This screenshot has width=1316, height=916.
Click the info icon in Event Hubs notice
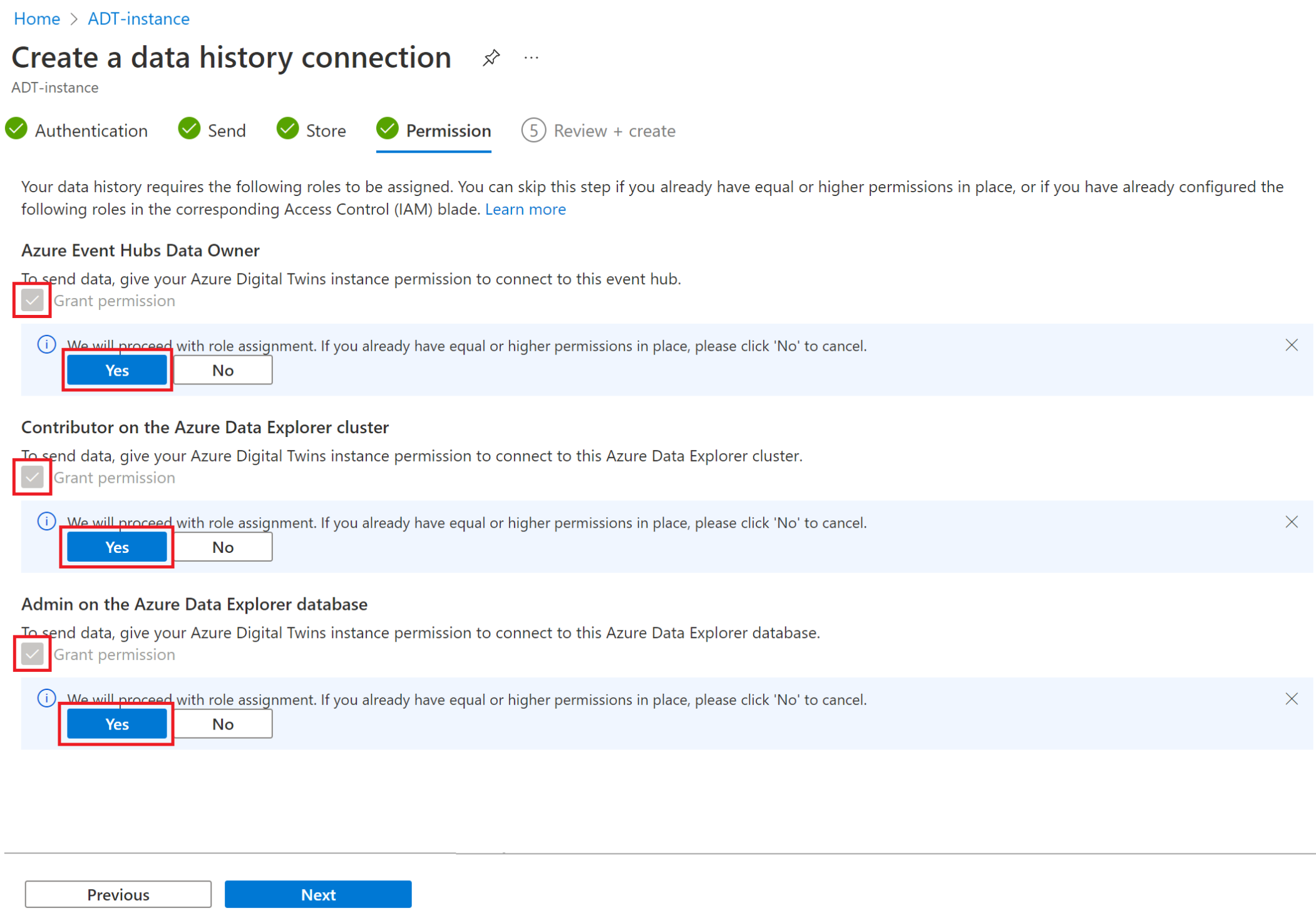46,344
